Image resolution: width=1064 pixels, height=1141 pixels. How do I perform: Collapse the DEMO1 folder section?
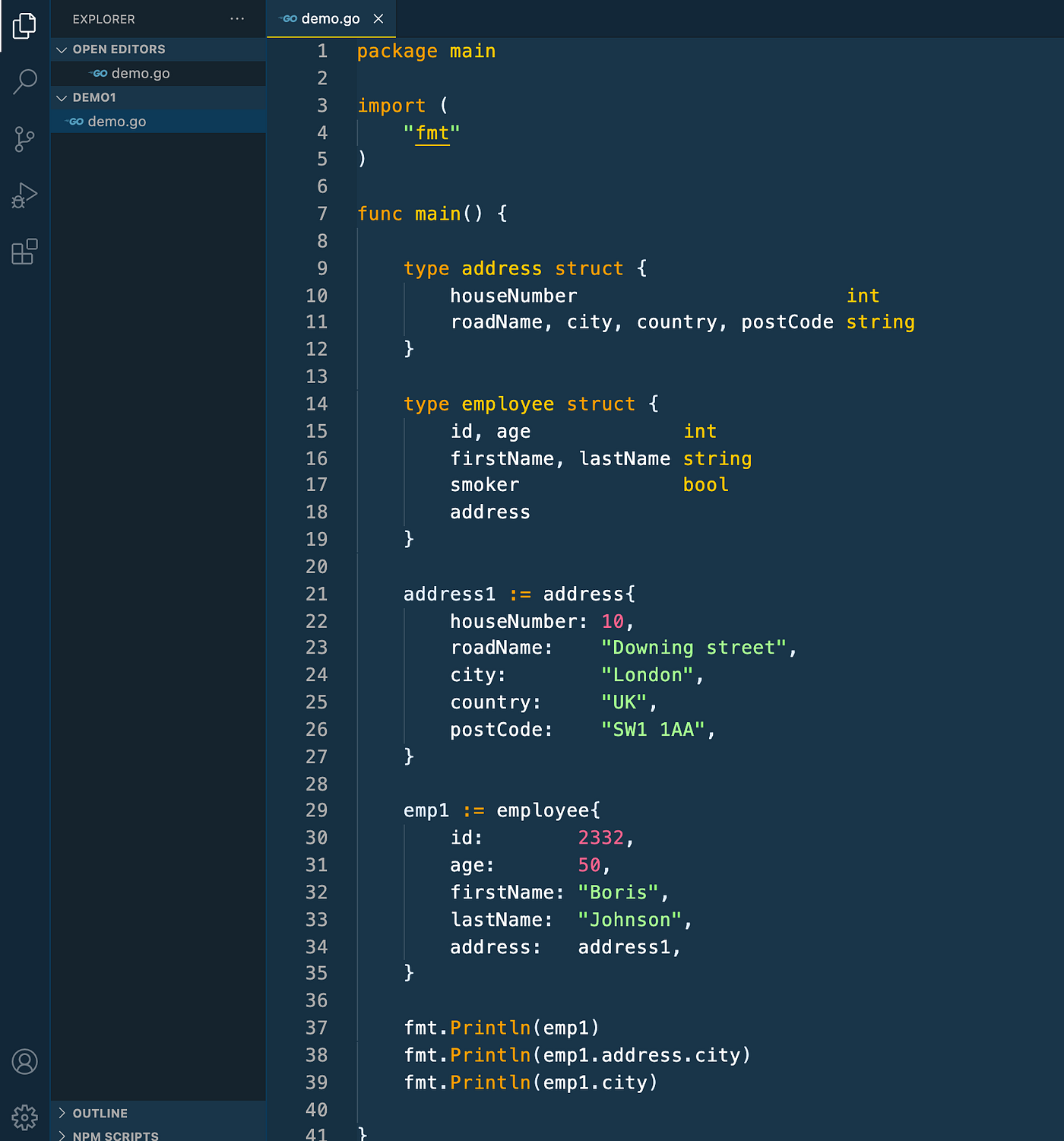click(x=62, y=97)
